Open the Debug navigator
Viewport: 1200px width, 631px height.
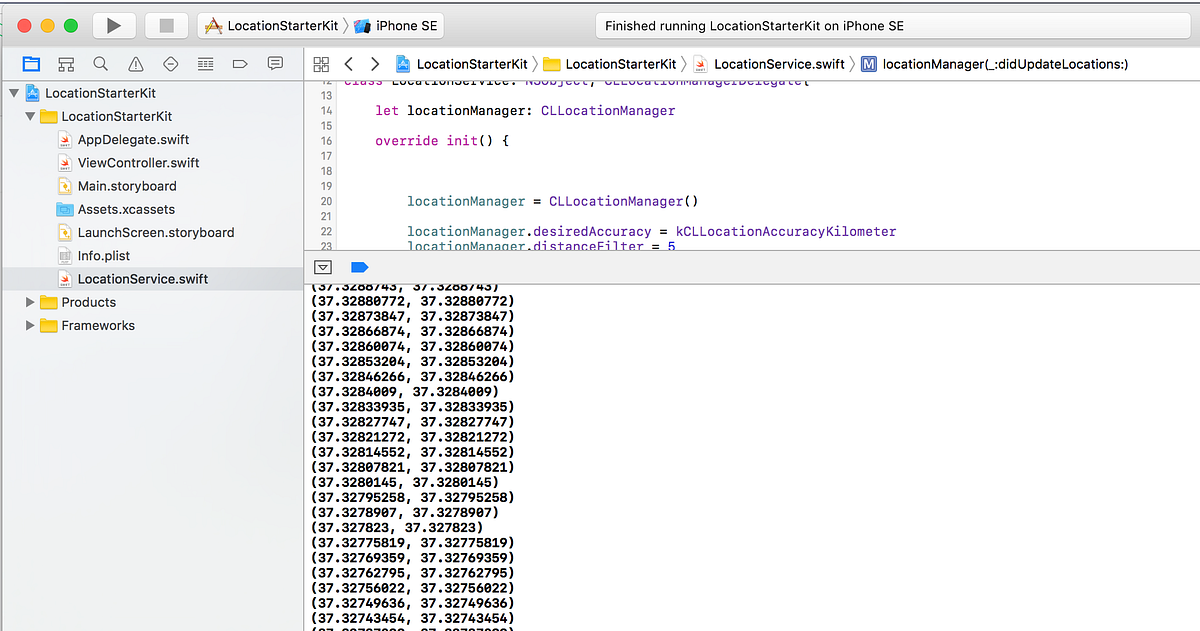206,63
